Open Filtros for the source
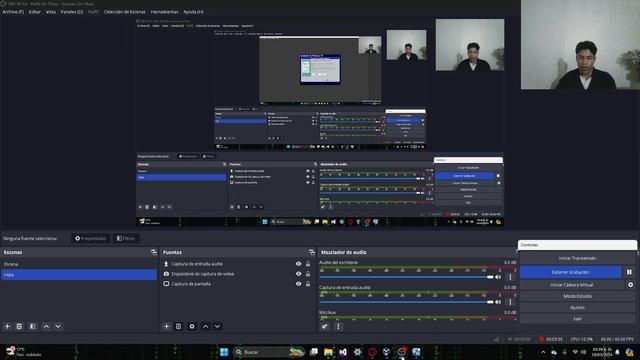The image size is (640, 360). 126,238
